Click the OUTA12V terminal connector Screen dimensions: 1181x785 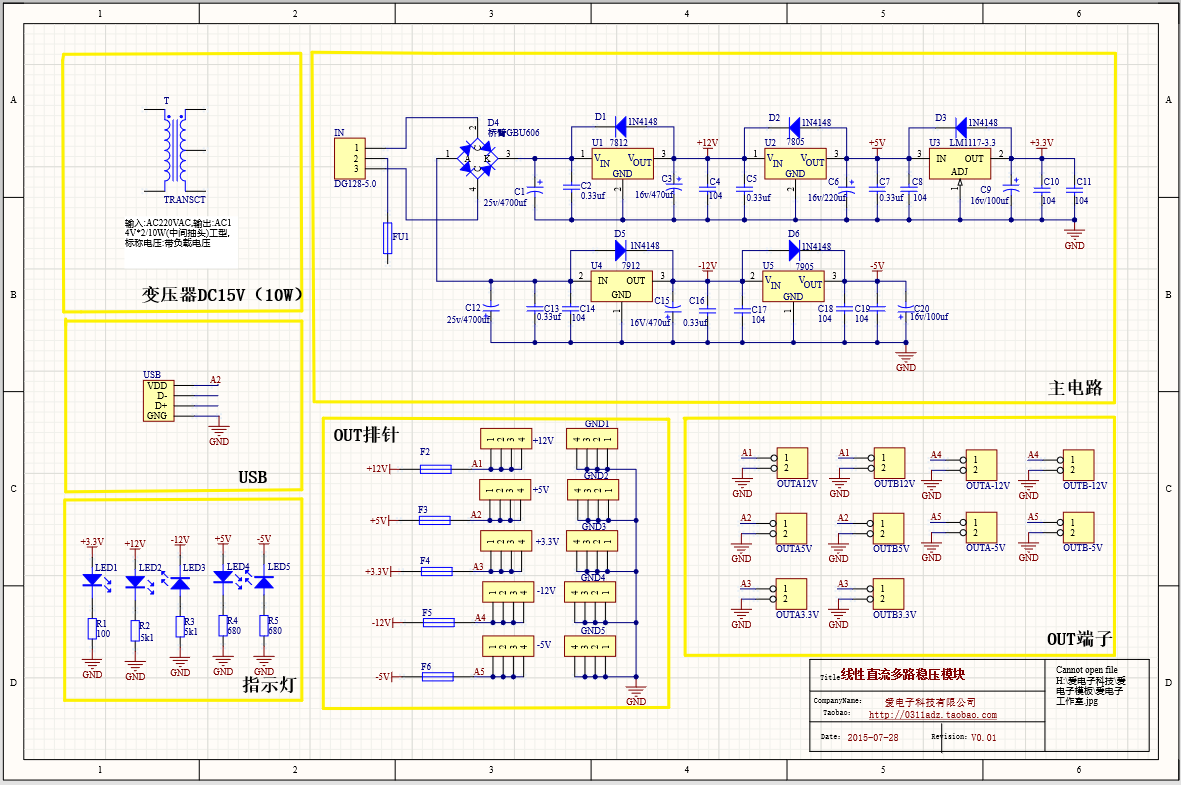792,463
